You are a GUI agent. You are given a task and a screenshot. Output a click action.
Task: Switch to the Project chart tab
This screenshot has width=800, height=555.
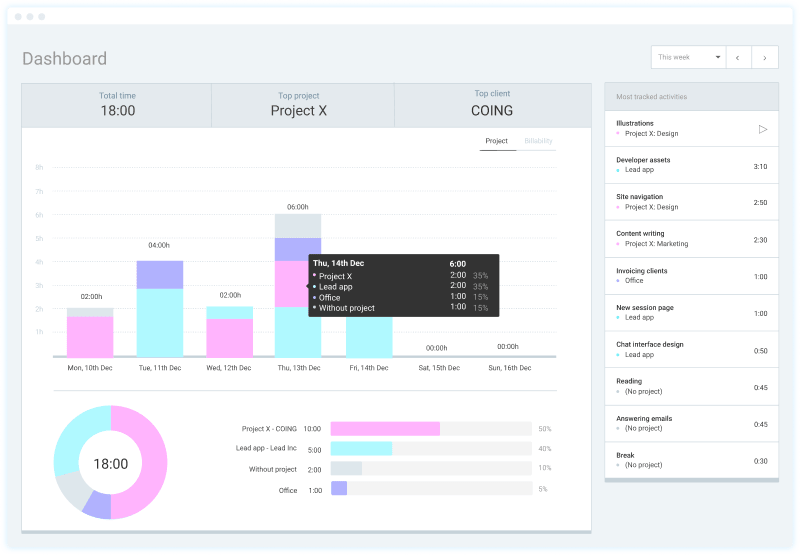coord(496,141)
